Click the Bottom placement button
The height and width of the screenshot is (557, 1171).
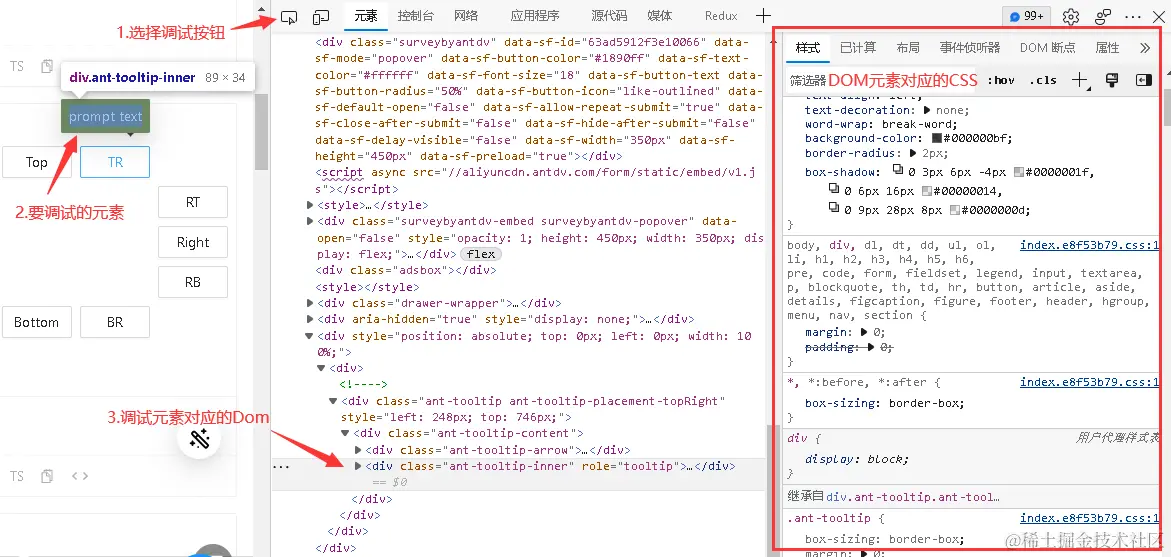point(37,322)
